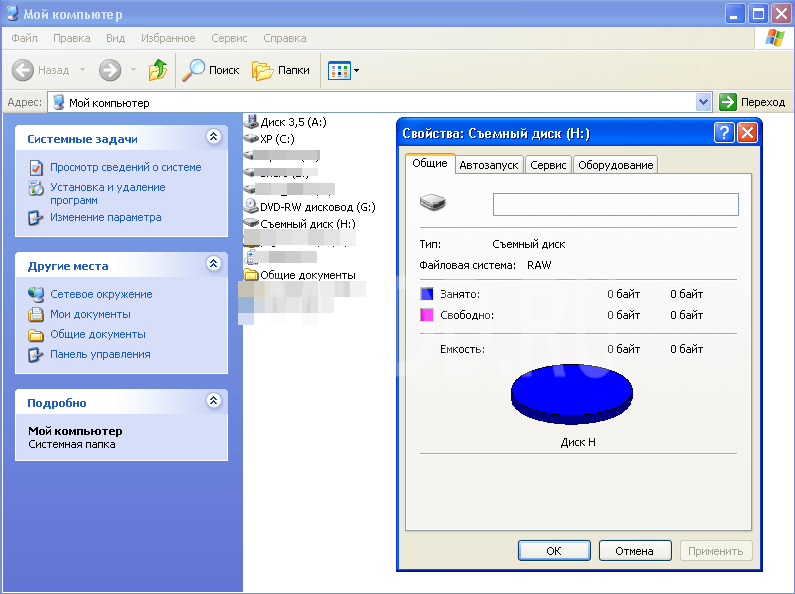Click the Панель управления icon
This screenshot has height=594, width=795.
pos(35,355)
